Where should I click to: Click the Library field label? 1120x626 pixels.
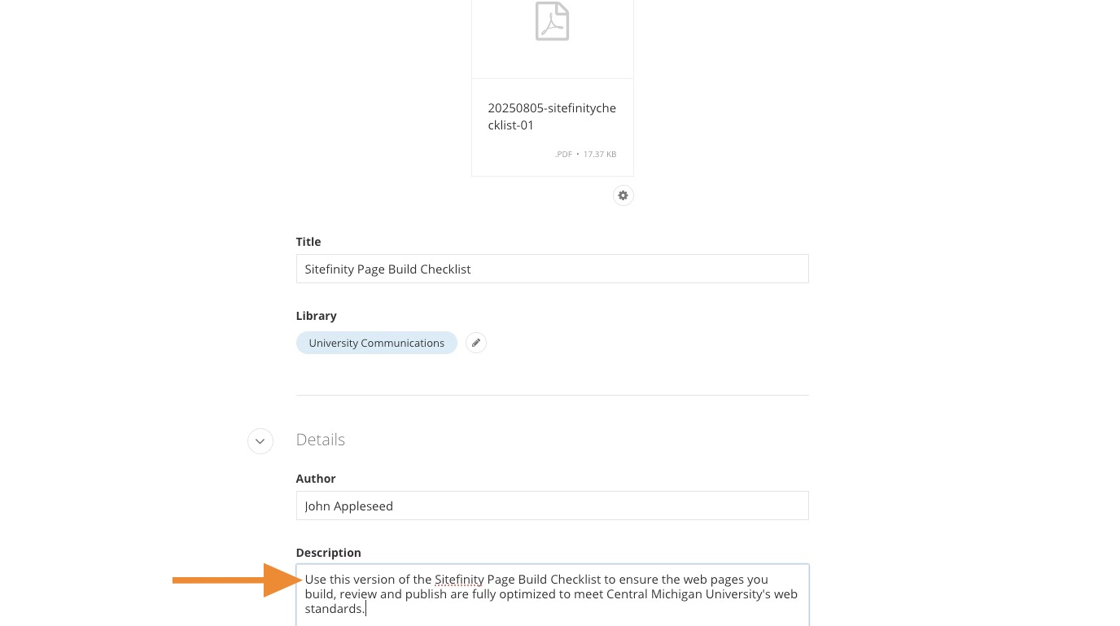pos(316,316)
